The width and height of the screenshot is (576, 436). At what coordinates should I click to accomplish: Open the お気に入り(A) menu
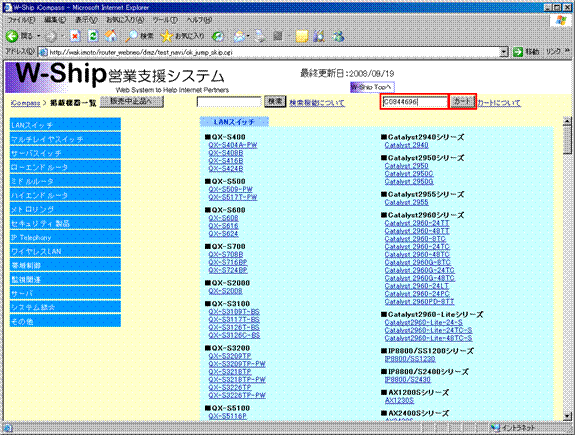click(x=125, y=20)
